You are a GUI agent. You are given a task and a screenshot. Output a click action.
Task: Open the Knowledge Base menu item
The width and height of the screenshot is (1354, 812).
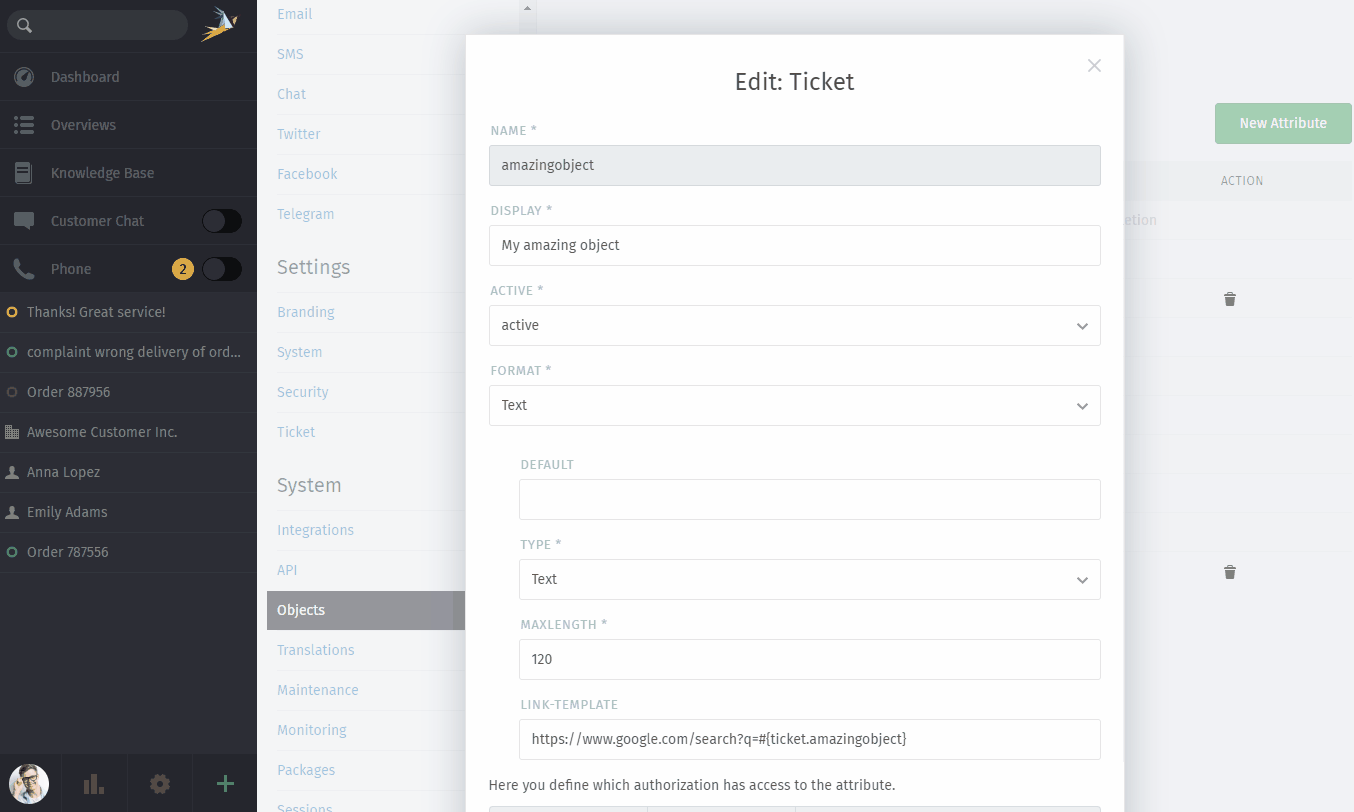coord(102,173)
